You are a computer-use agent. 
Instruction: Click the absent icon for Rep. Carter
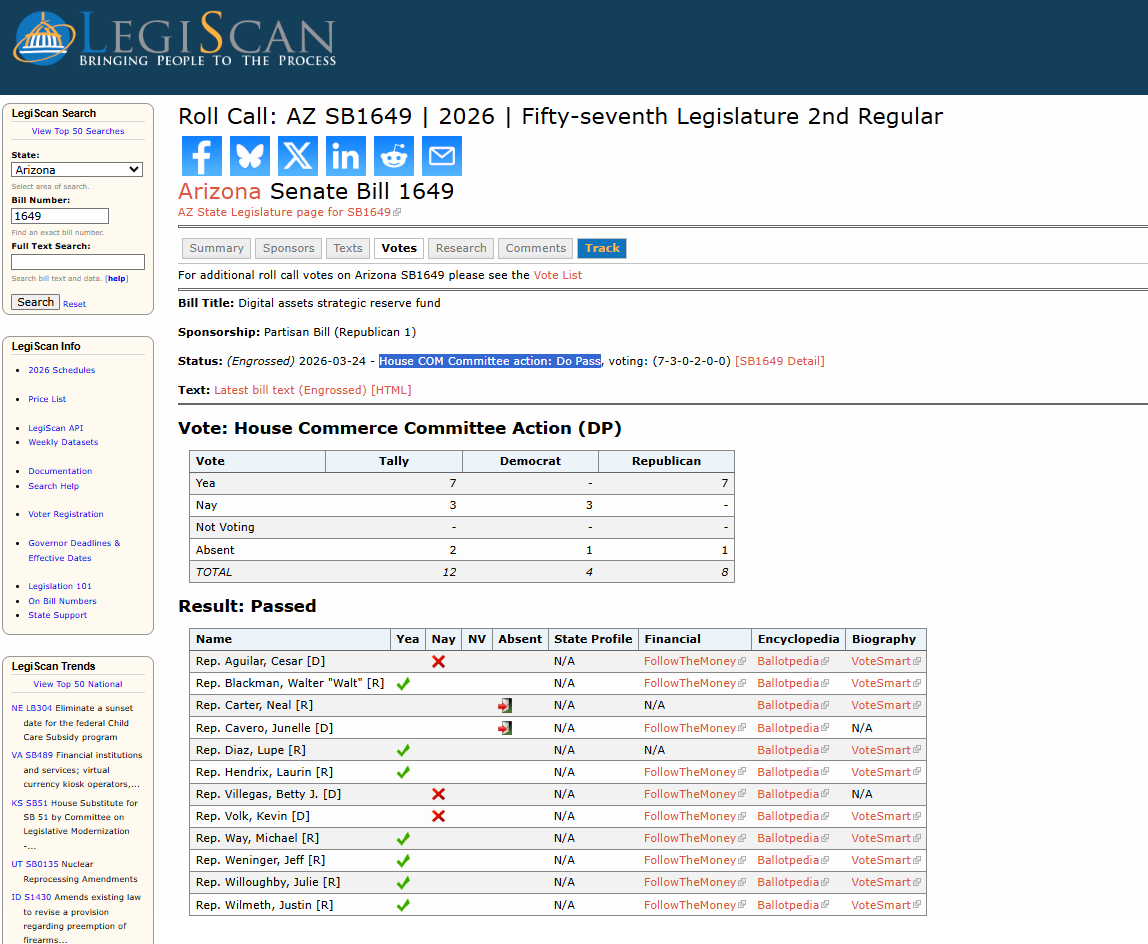pyautogui.click(x=505, y=705)
